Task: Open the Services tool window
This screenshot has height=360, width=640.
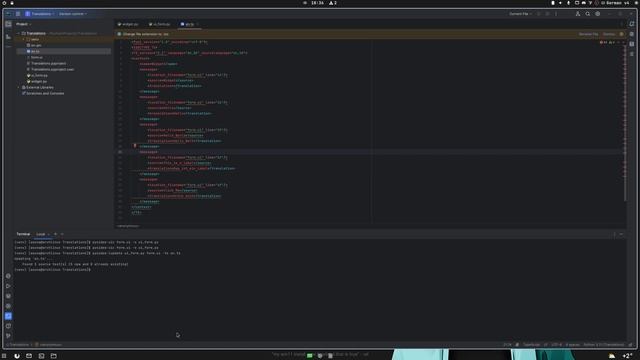Action: pyautogui.click(x=8, y=306)
